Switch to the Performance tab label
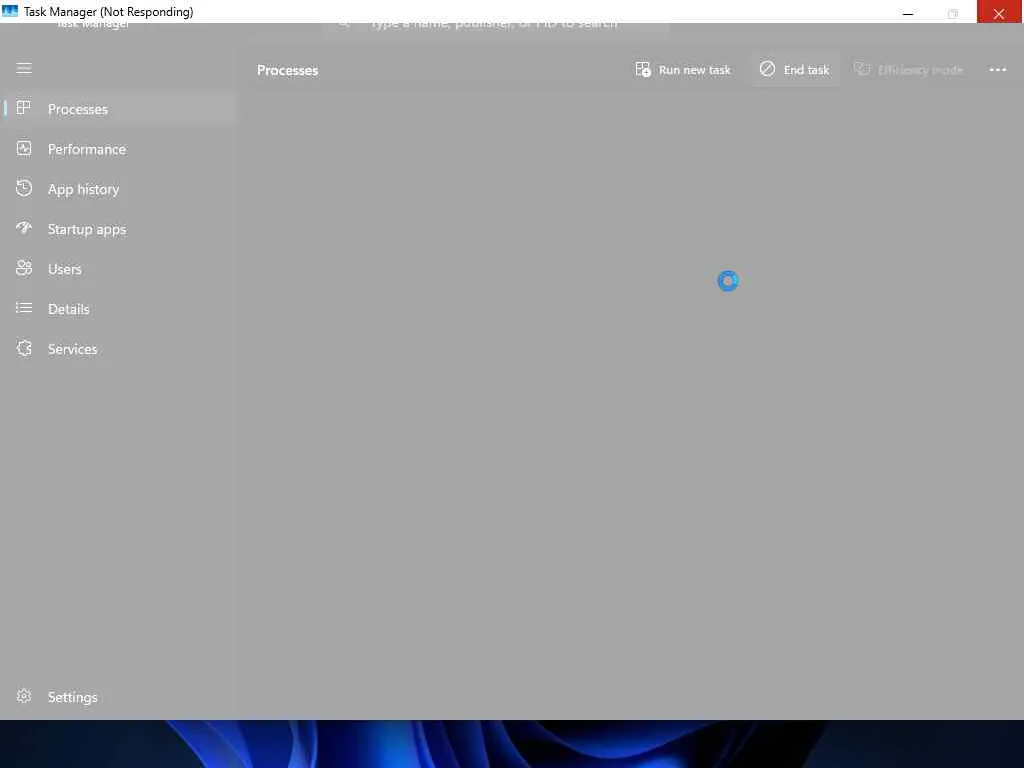1024x768 pixels. 87,149
